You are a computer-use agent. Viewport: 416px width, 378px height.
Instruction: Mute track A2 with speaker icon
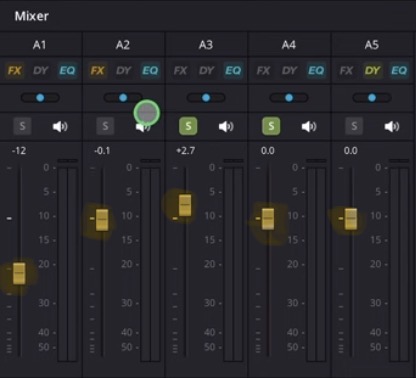(143, 127)
